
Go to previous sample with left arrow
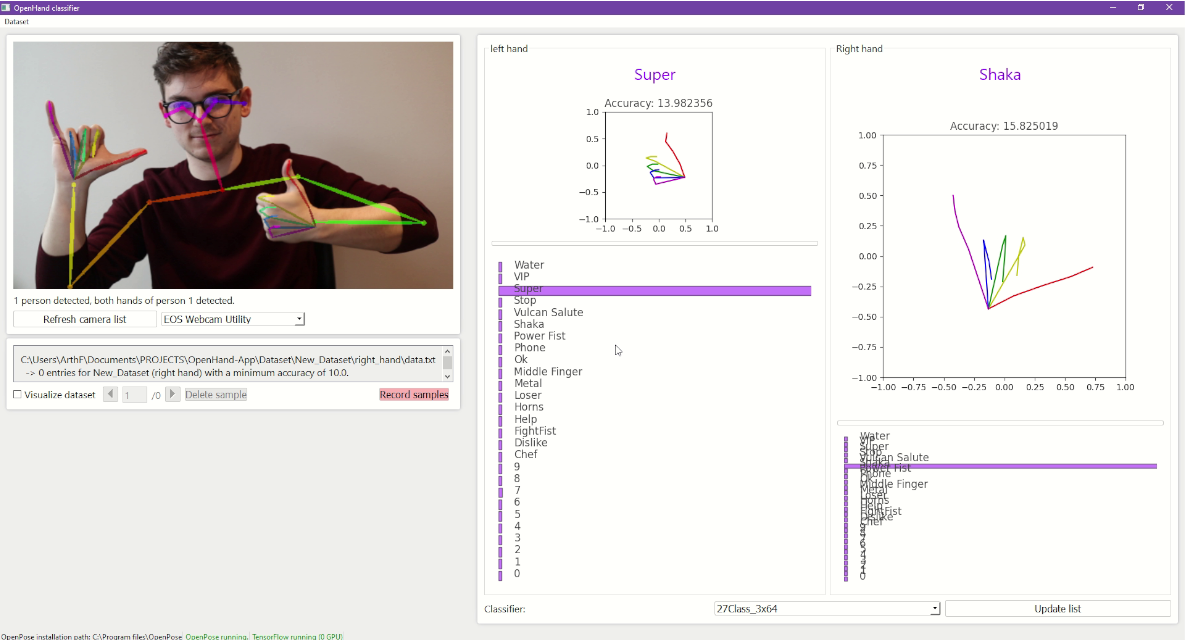click(x=110, y=395)
